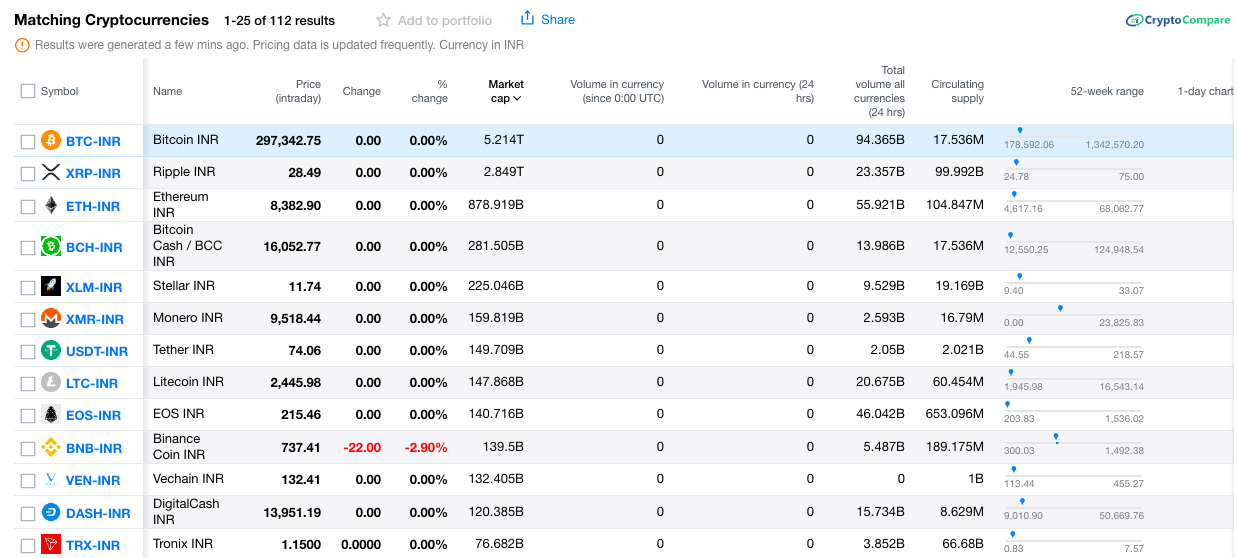Click the Bitcoin 52-week range marker

point(1019,130)
